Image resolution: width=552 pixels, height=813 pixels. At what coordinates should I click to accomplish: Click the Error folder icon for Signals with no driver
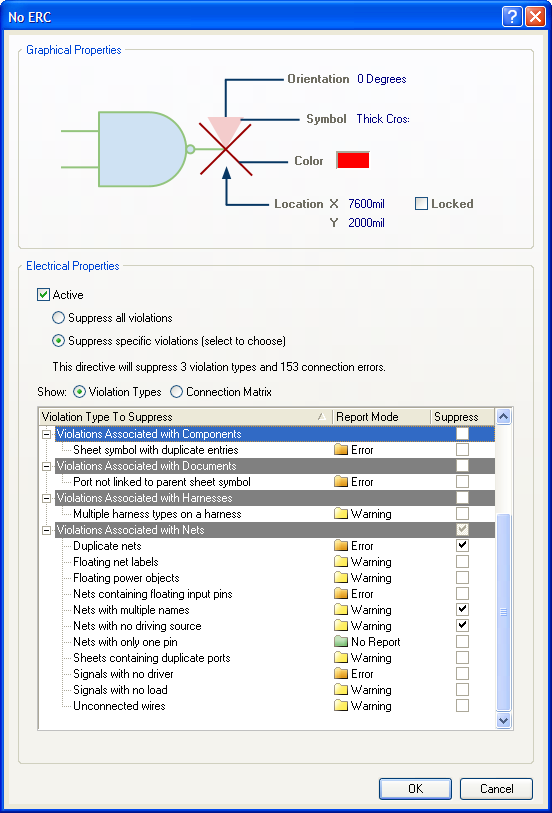341,674
